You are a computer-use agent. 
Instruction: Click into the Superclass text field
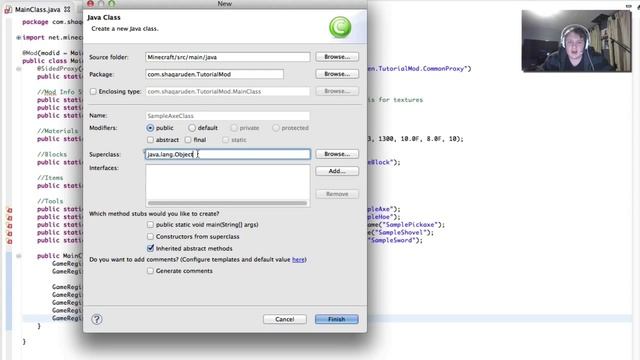pos(228,154)
